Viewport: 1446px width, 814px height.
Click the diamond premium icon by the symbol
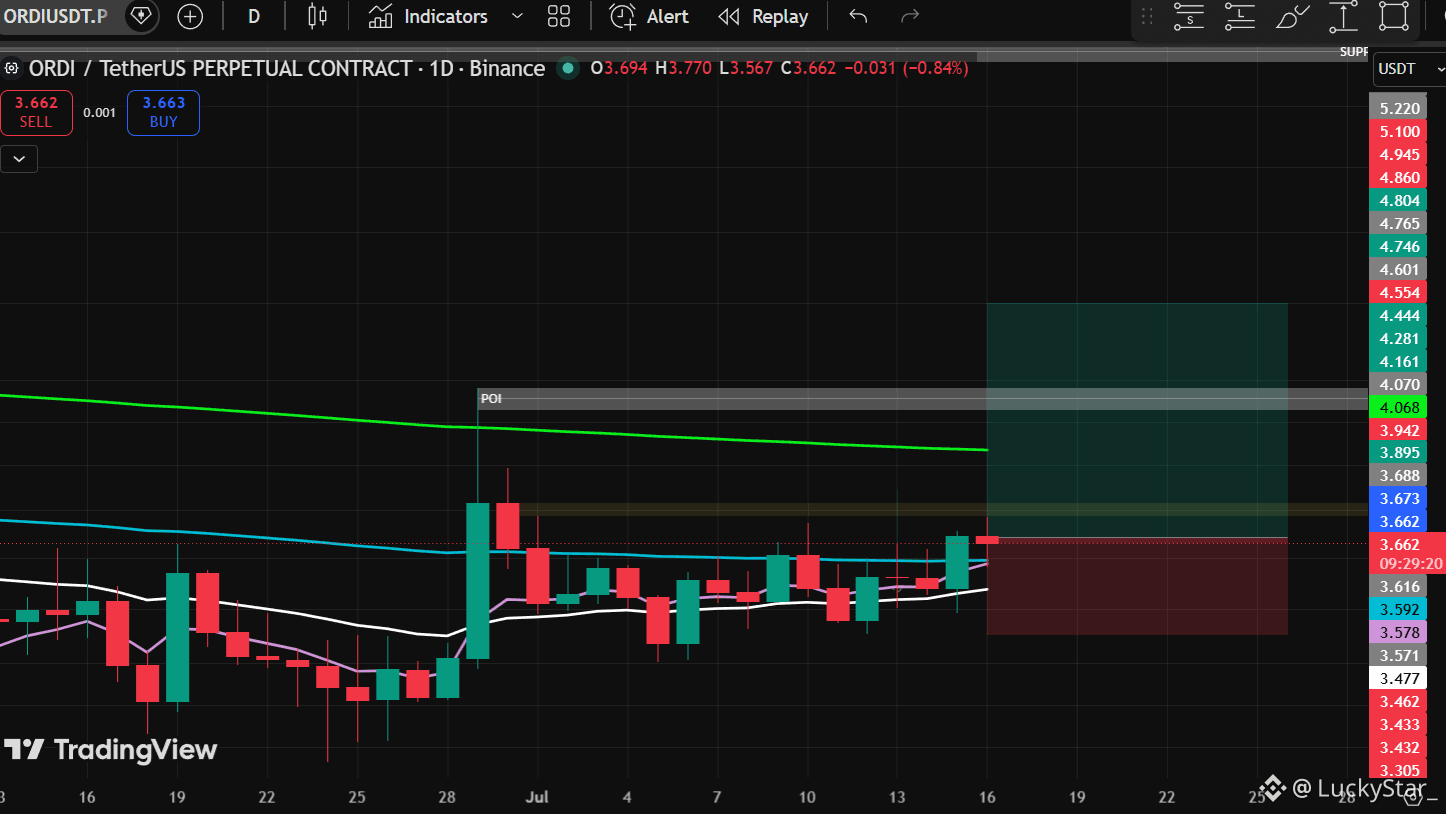point(141,16)
